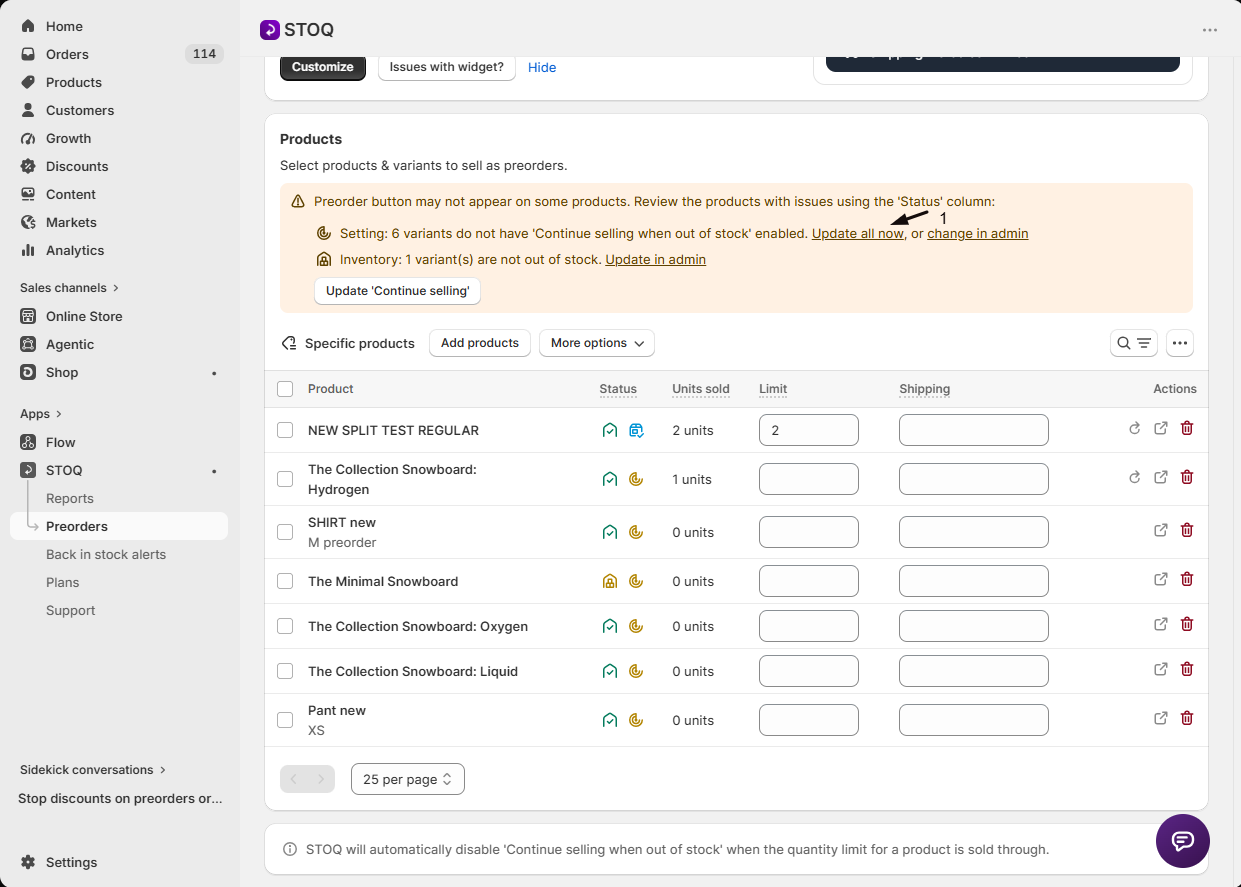The height and width of the screenshot is (887, 1241).
Task: Click the STOQ app icon in the sidebar
Action: coord(28,470)
